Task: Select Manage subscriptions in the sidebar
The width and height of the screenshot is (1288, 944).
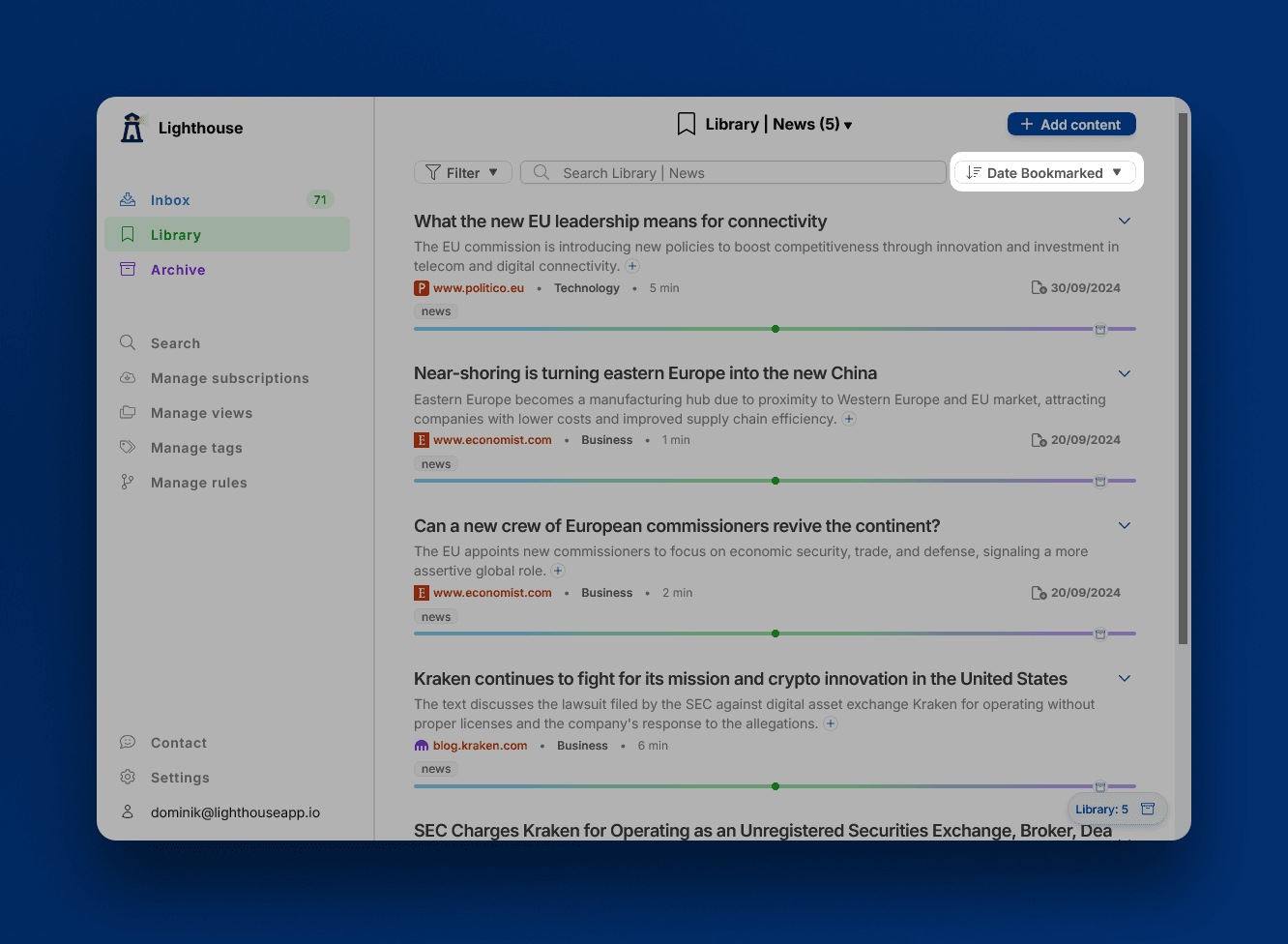Action: [229, 378]
